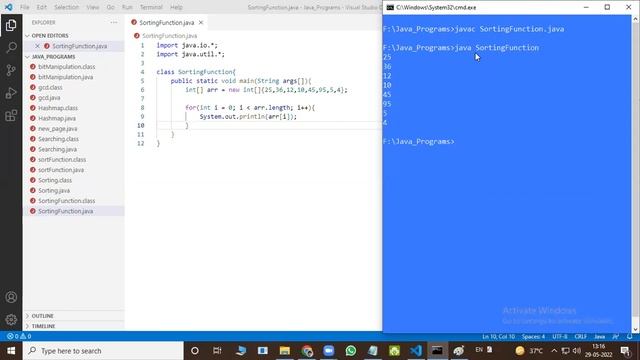640x360 pixels.
Task: Open the View menu
Action: (93, 7)
